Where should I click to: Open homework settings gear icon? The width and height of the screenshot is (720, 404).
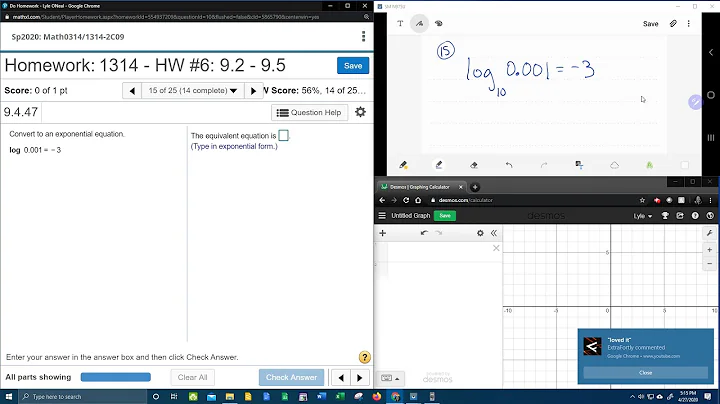tap(360, 112)
